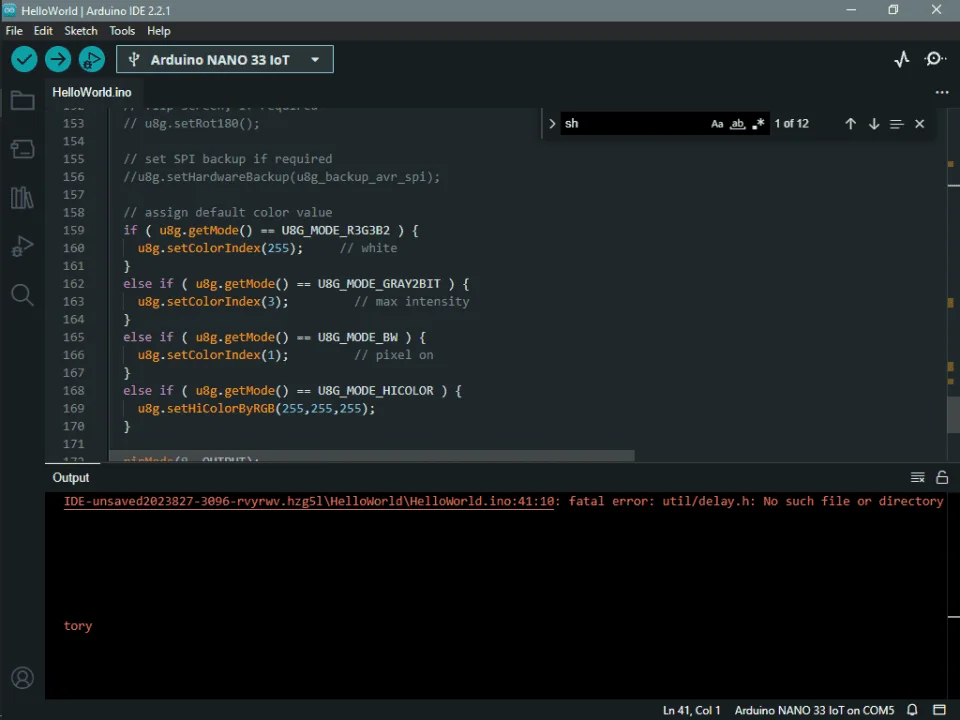Image resolution: width=960 pixels, height=720 pixels.
Task: Click on setHiColorByRGB in line 169
Action: click(x=220, y=408)
